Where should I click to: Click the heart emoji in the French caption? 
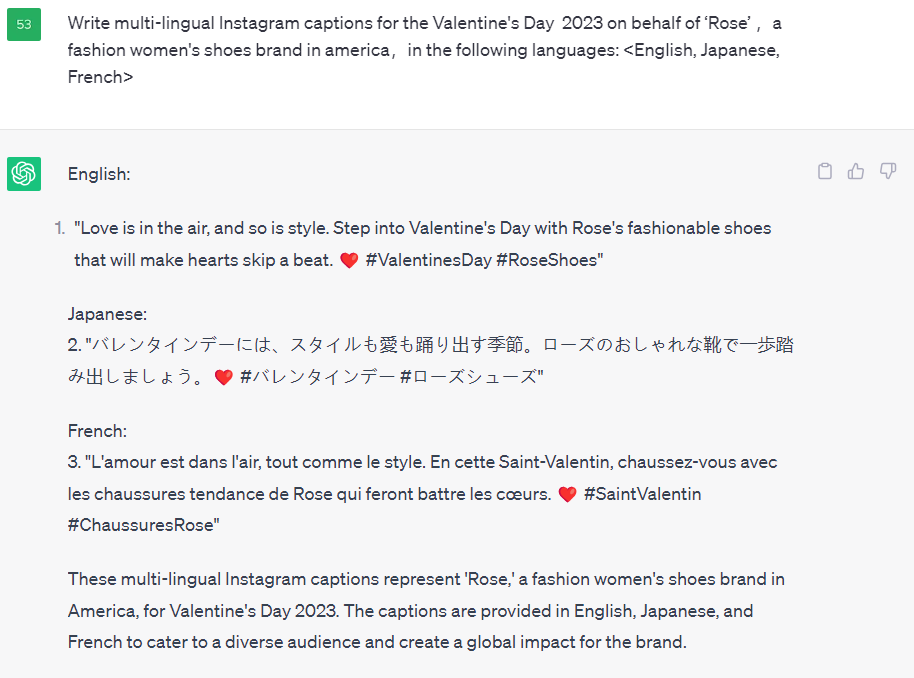pyautogui.click(x=567, y=494)
